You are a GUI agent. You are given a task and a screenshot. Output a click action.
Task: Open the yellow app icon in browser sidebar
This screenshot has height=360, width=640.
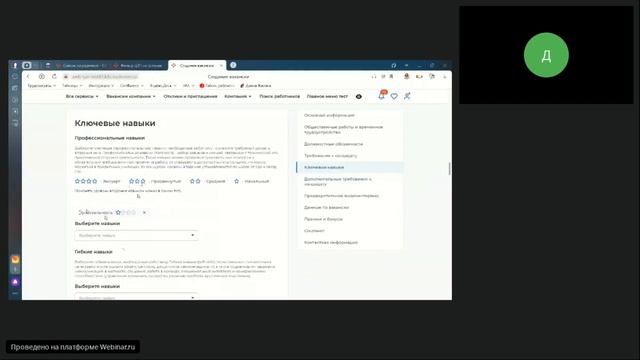15,260
